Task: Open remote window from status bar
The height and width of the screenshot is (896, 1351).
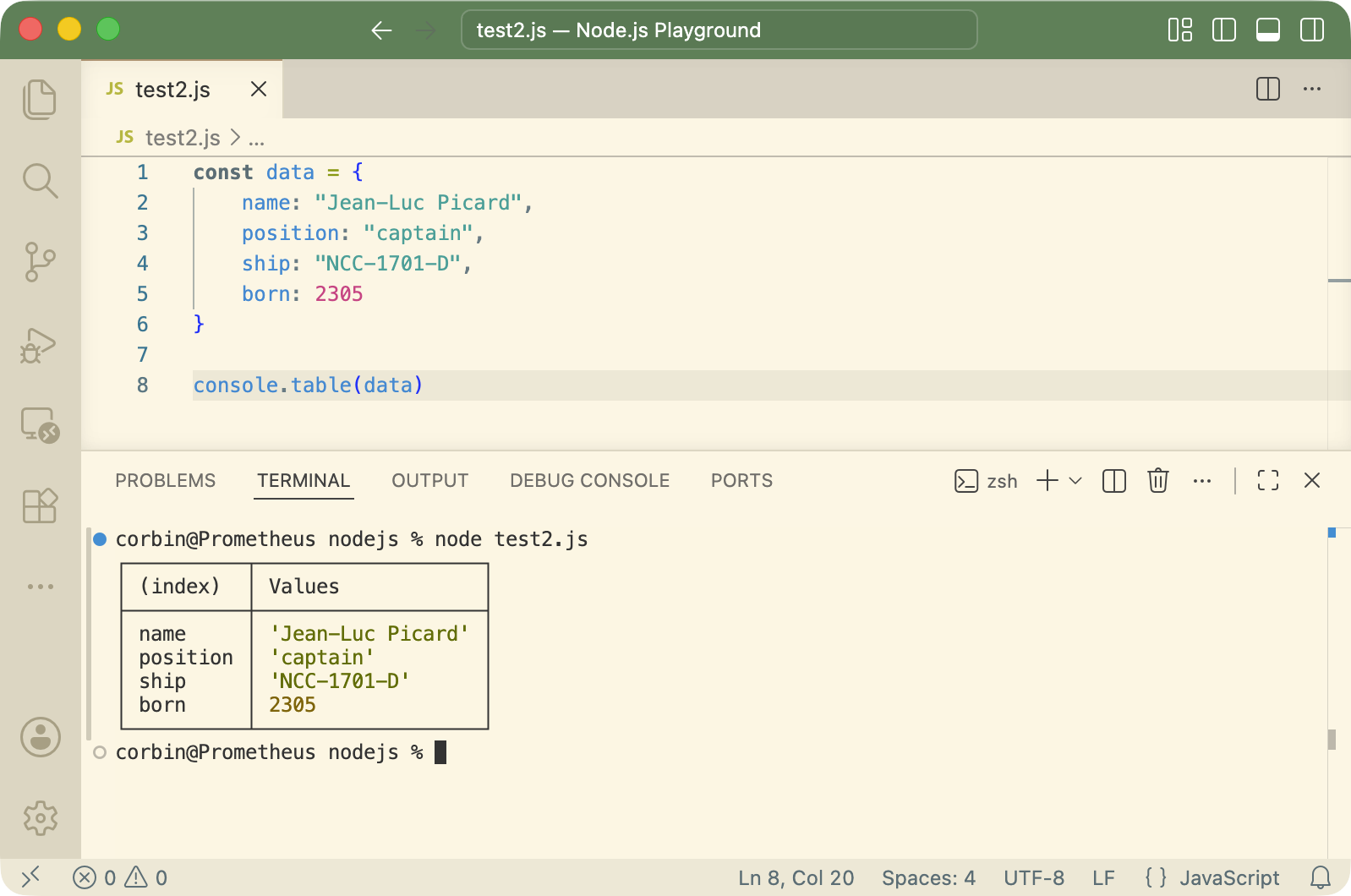Action: [30, 877]
